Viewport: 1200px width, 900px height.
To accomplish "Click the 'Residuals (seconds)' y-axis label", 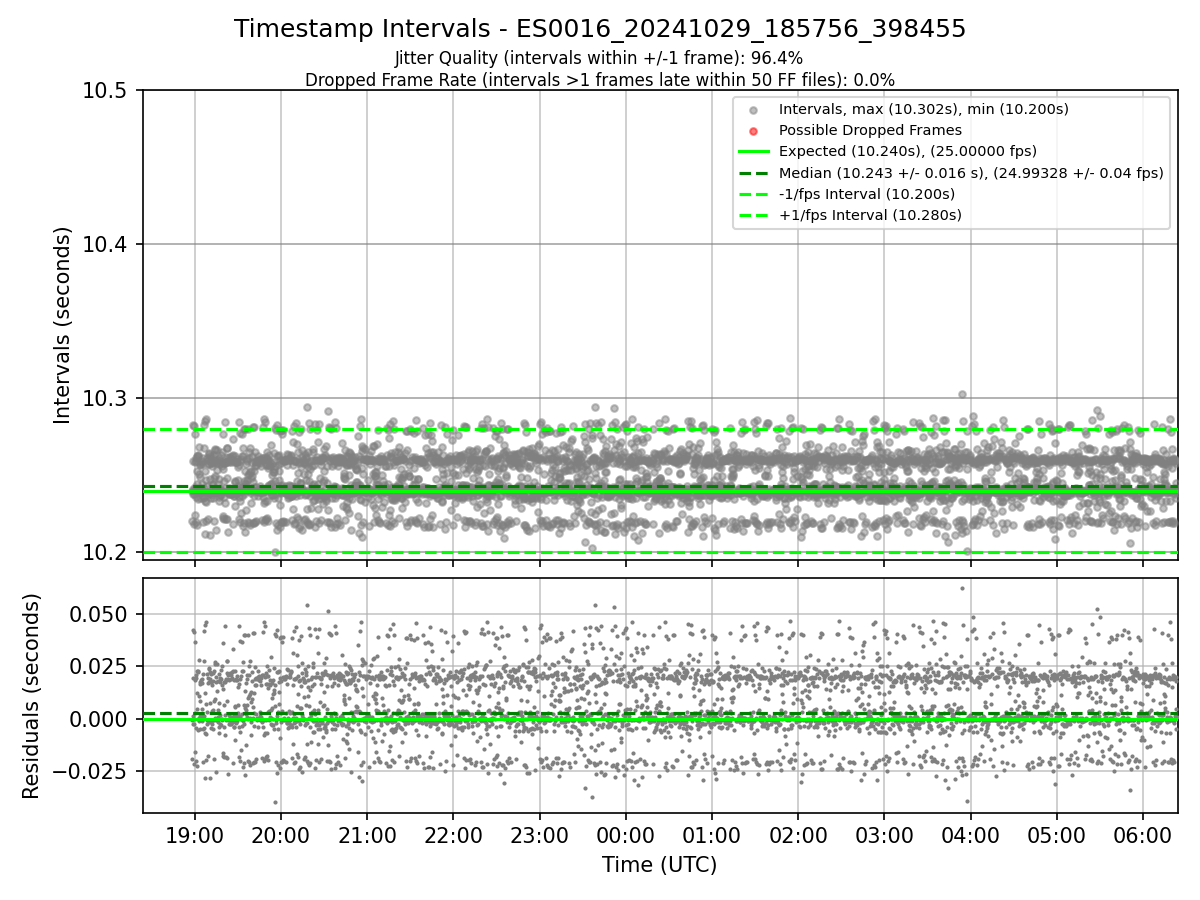I will pos(32,696).
